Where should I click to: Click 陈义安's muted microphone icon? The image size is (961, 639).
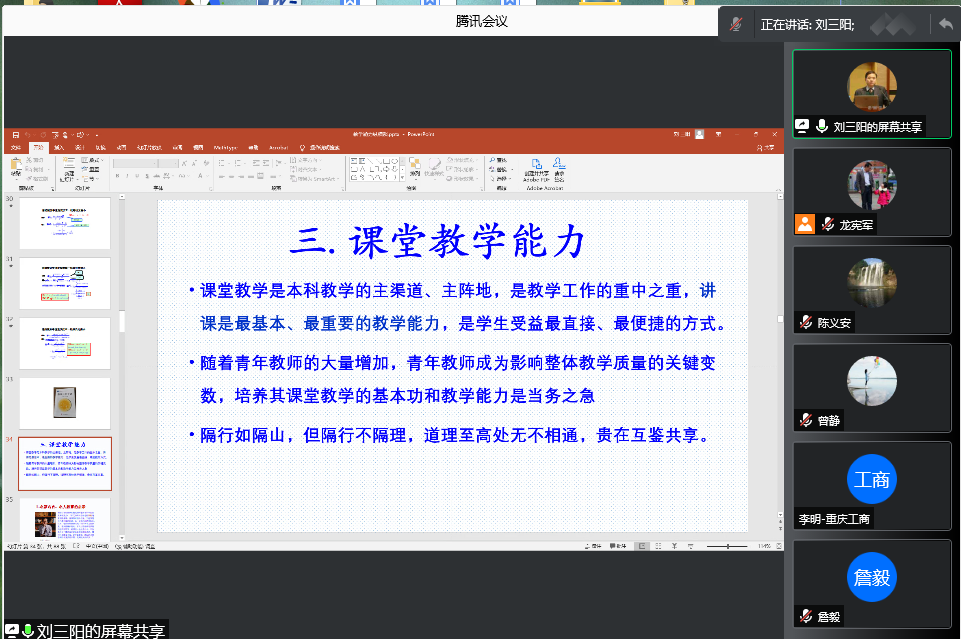pyautogui.click(x=805, y=322)
